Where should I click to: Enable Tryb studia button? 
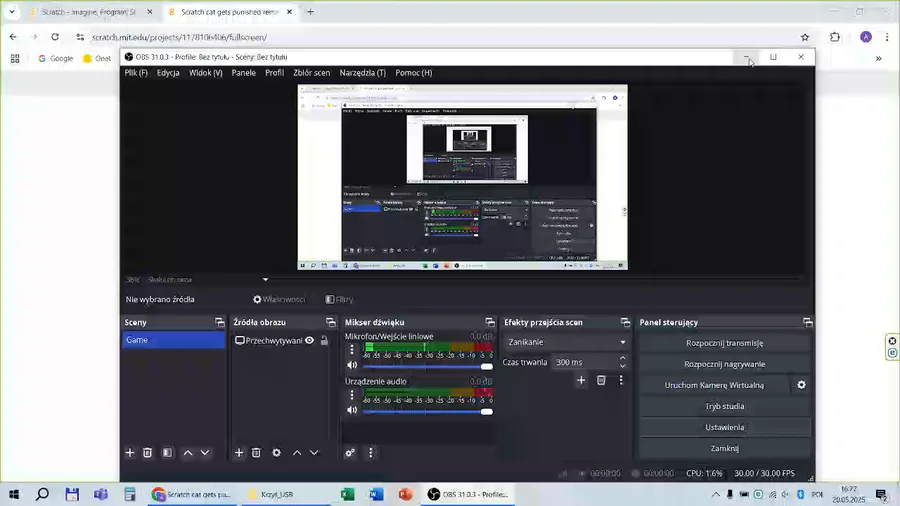(x=724, y=406)
